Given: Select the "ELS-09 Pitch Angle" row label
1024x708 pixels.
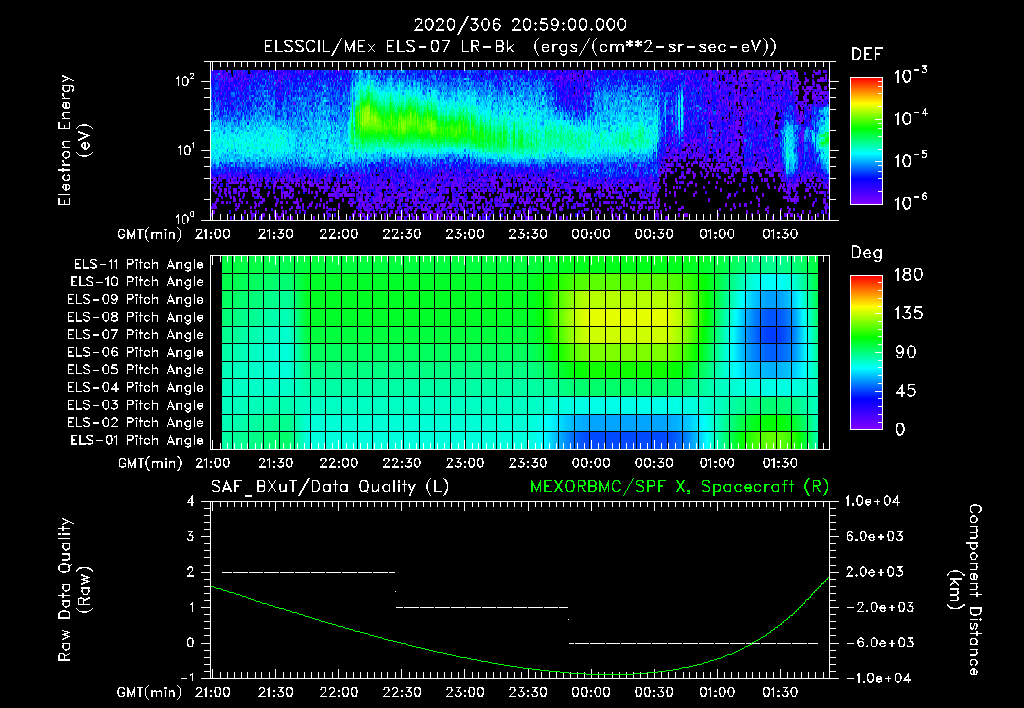Looking at the screenshot, I should pyautogui.click(x=136, y=300).
